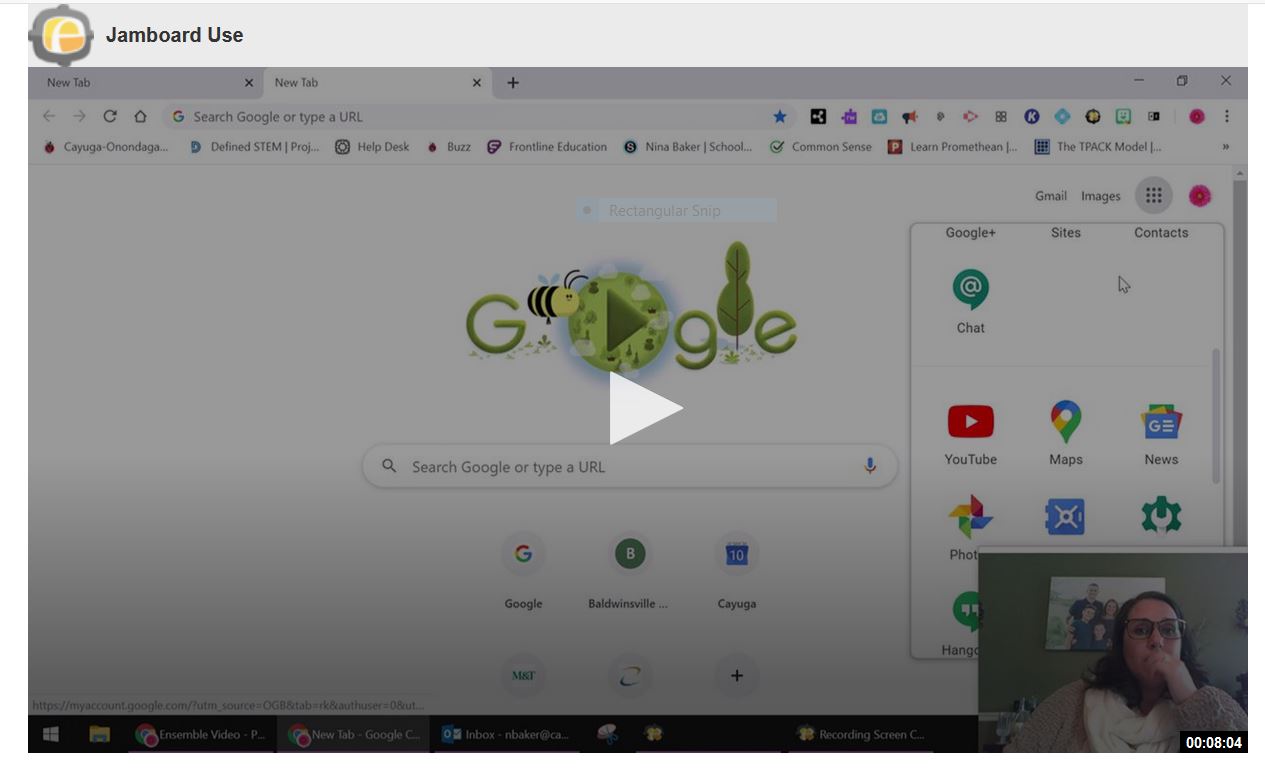Open the Baldwinsville shortcut tile

click(x=629, y=572)
